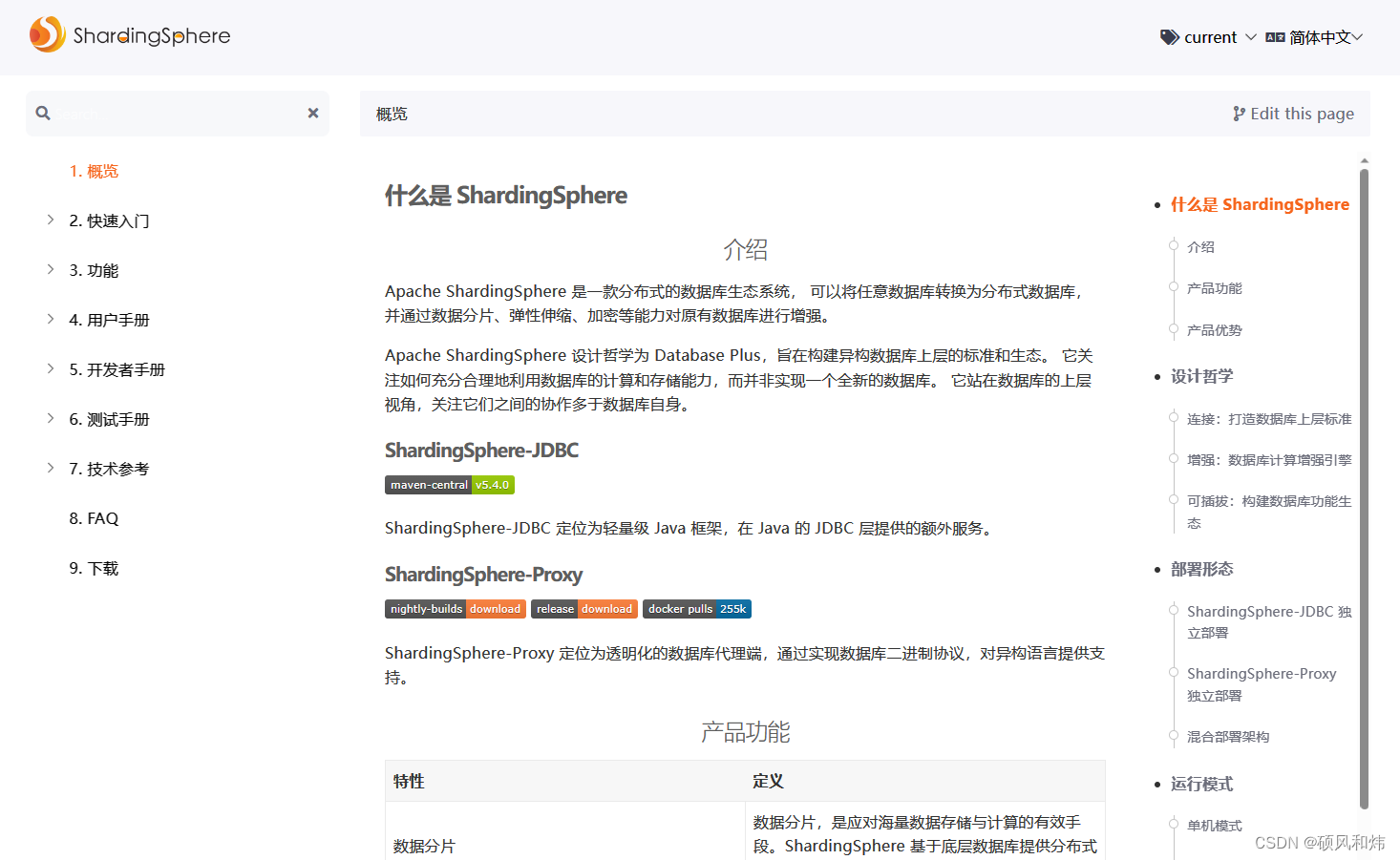Open 5. 开发者手册 sidebar item

(x=117, y=370)
